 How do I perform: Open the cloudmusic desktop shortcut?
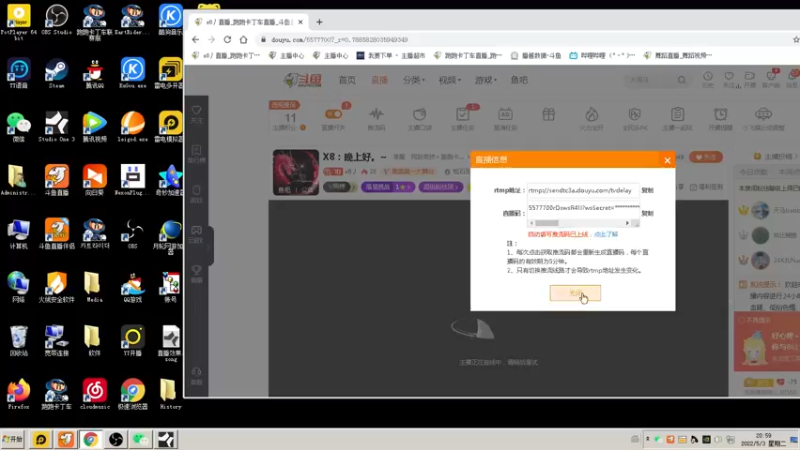(94, 394)
